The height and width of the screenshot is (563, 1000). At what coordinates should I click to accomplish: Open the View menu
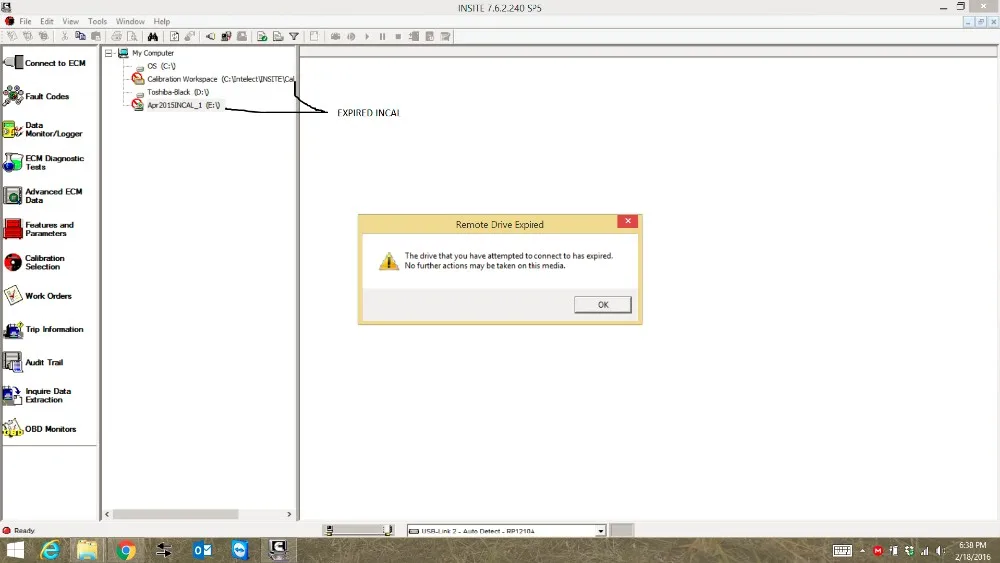click(x=71, y=21)
